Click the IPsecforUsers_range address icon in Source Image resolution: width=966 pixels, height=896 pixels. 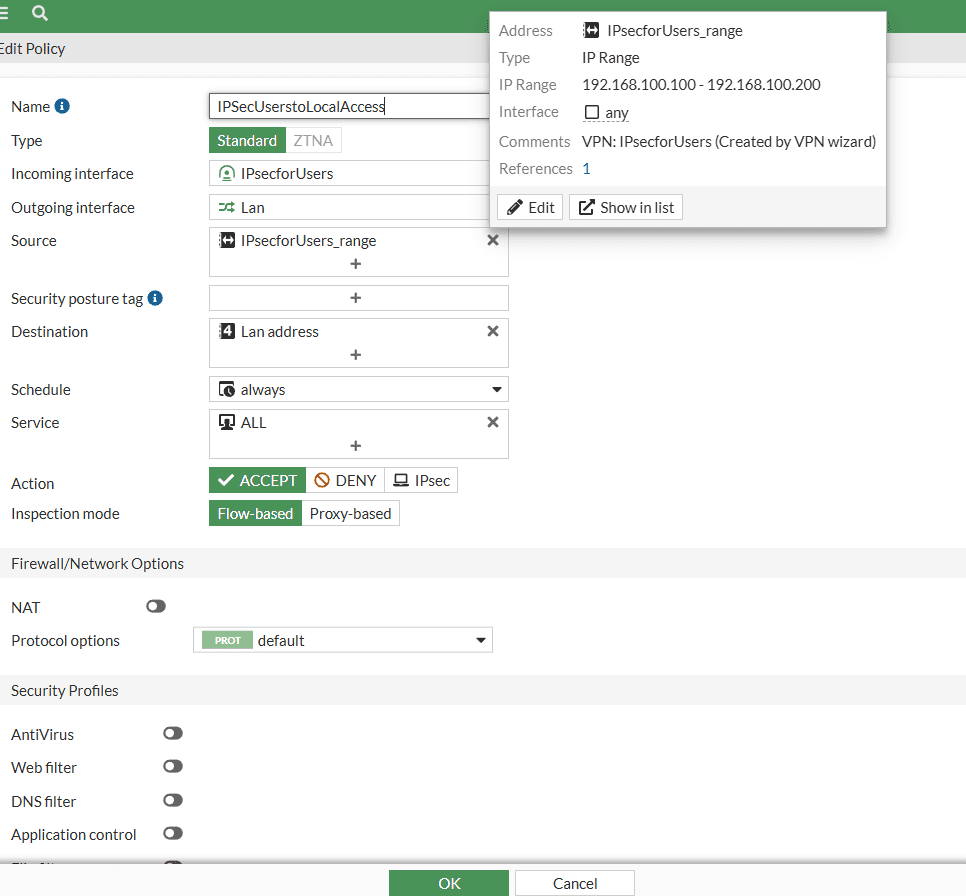[227, 240]
